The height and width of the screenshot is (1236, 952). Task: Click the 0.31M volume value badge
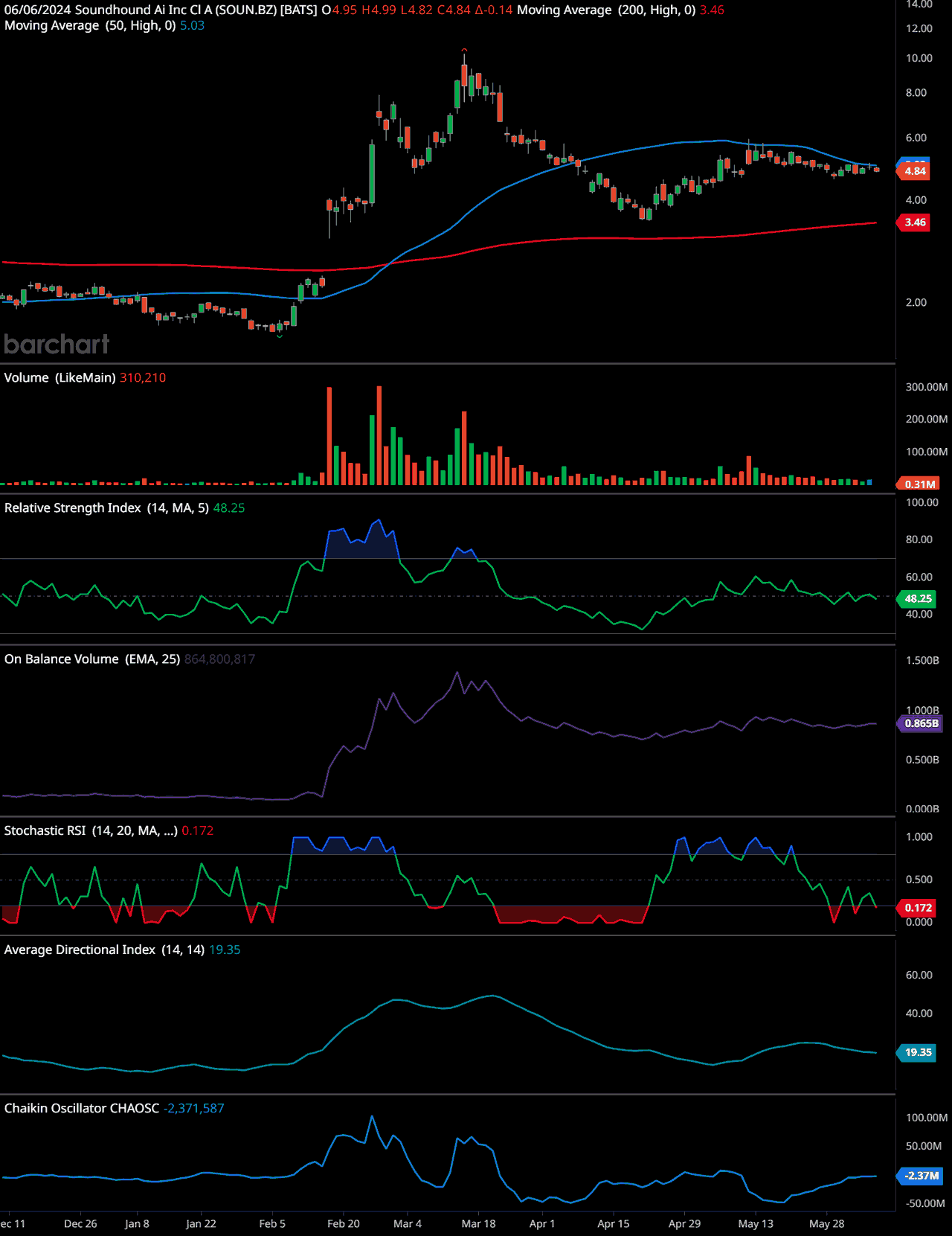919,484
